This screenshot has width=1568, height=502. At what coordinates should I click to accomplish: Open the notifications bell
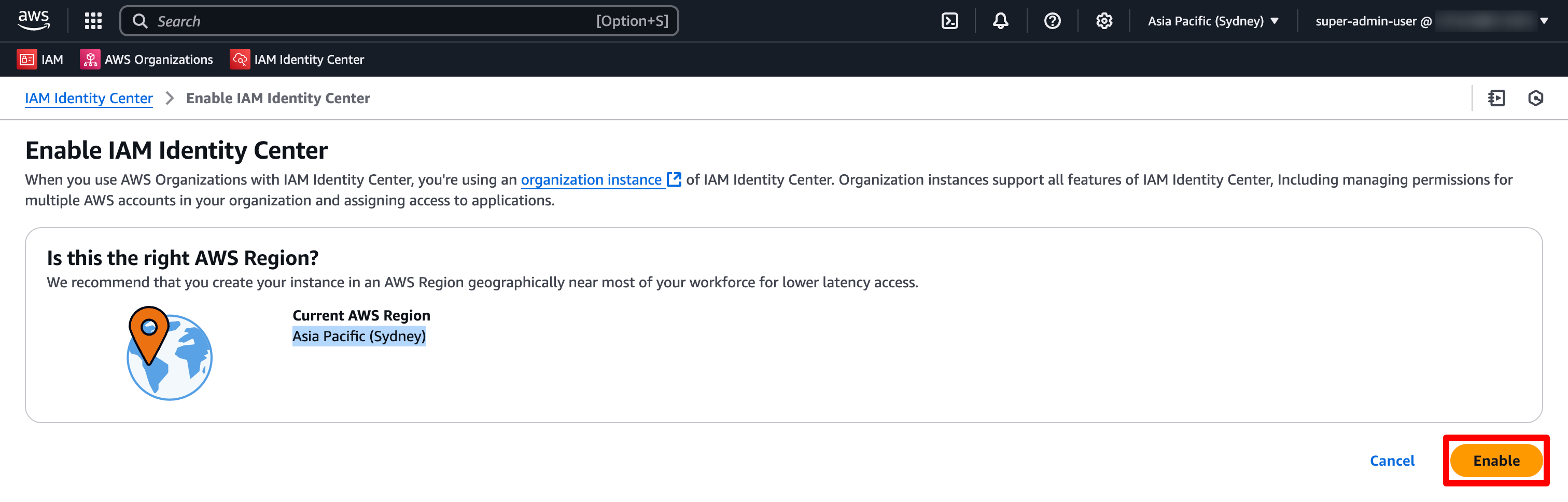click(x=1000, y=20)
